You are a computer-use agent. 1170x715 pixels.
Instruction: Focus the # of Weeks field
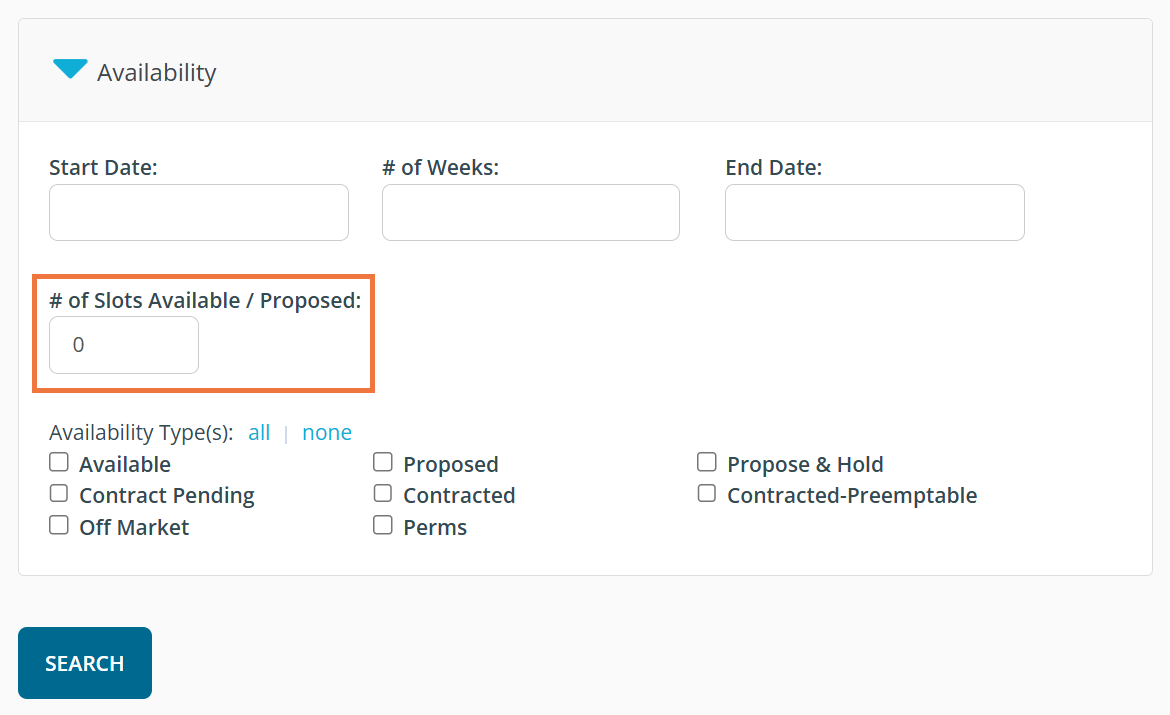click(x=530, y=212)
